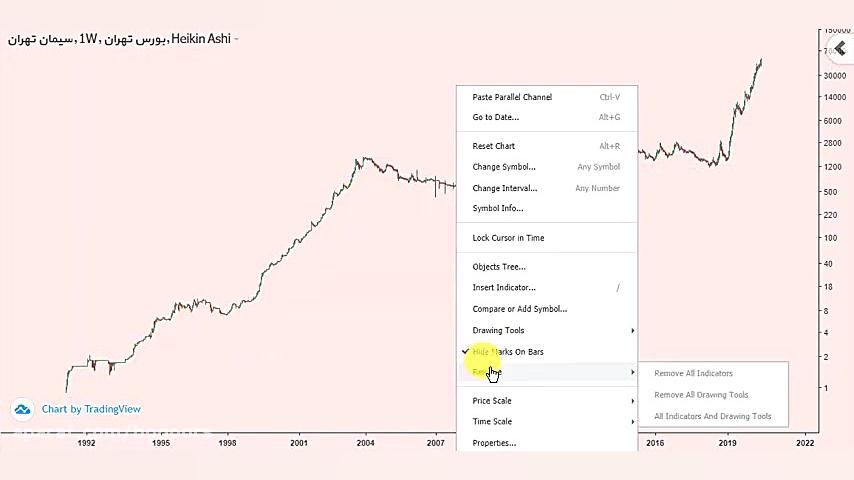Open Symbol Info from the menu
854x480 pixels.
click(x=498, y=208)
